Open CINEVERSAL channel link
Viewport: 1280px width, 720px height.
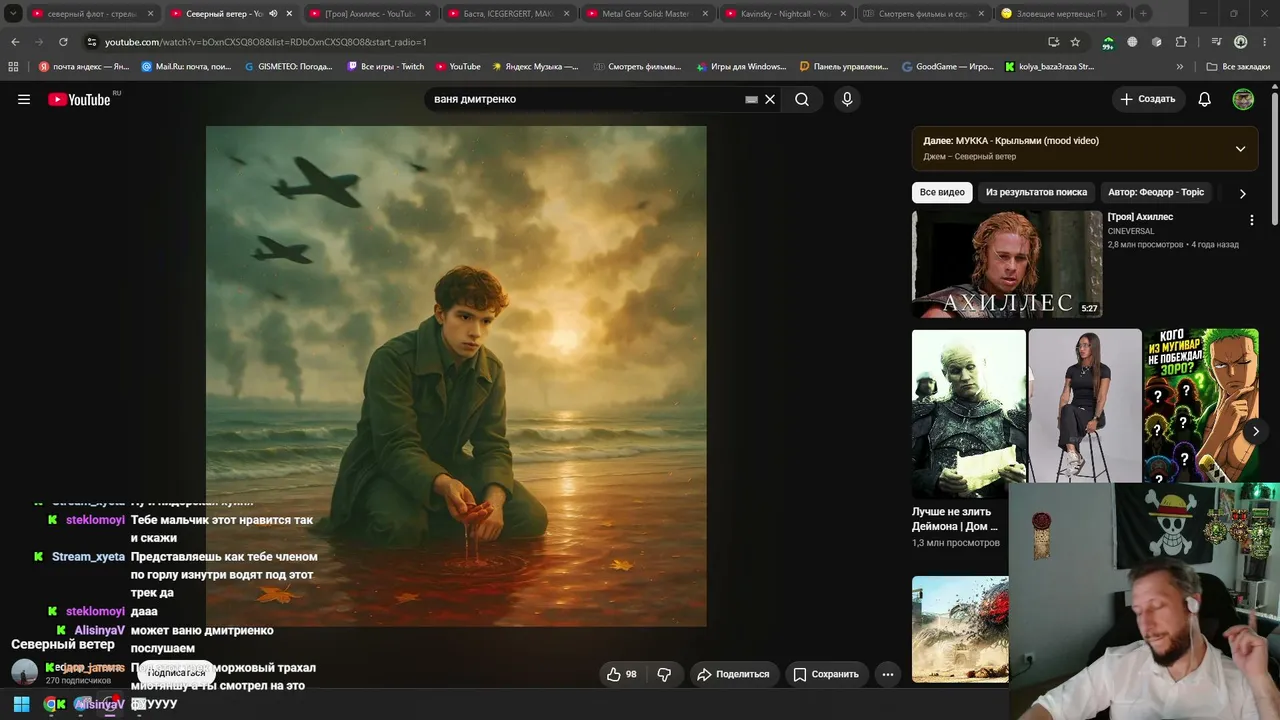click(x=1131, y=231)
